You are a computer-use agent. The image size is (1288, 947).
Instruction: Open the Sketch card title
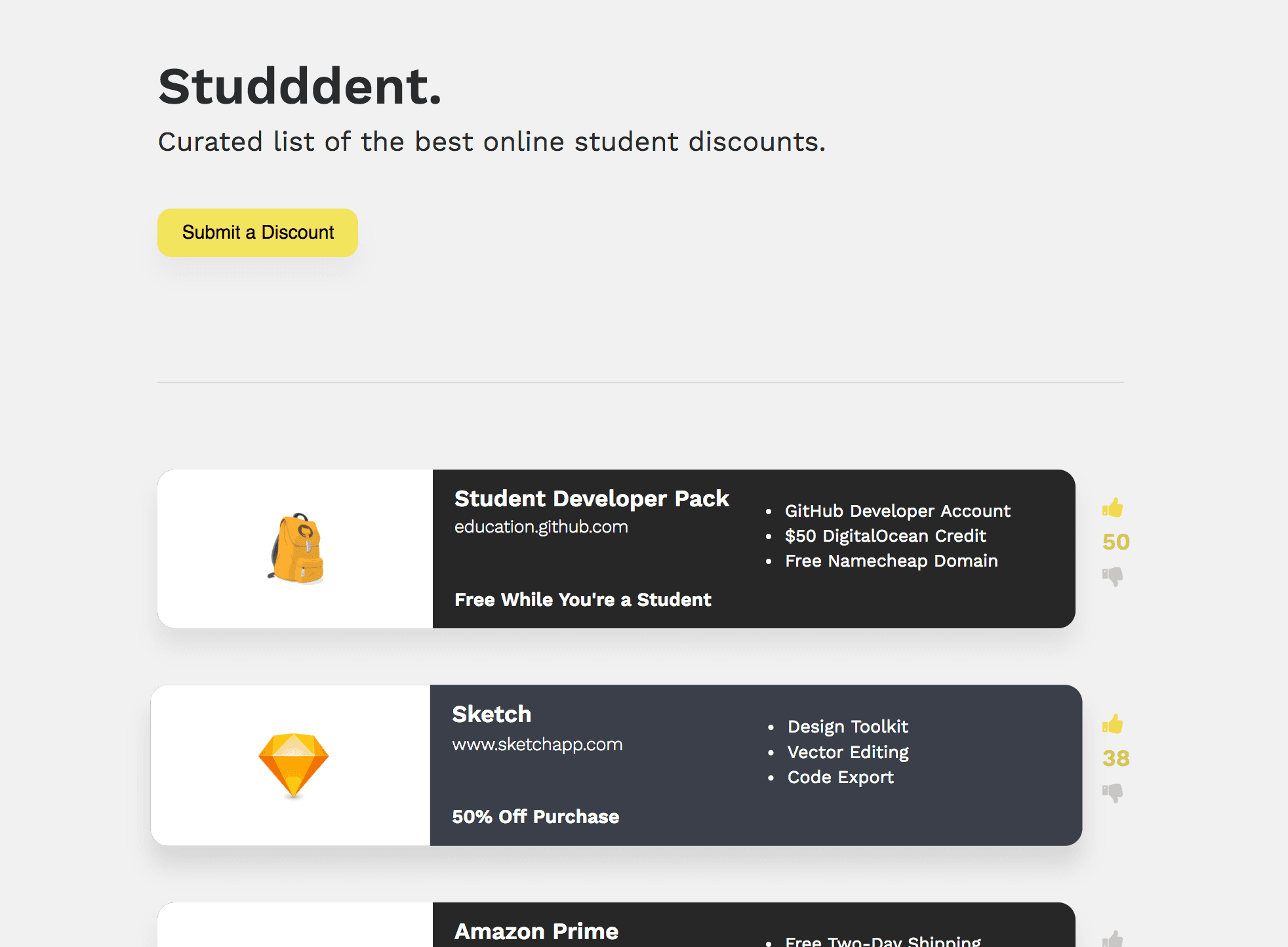click(491, 714)
